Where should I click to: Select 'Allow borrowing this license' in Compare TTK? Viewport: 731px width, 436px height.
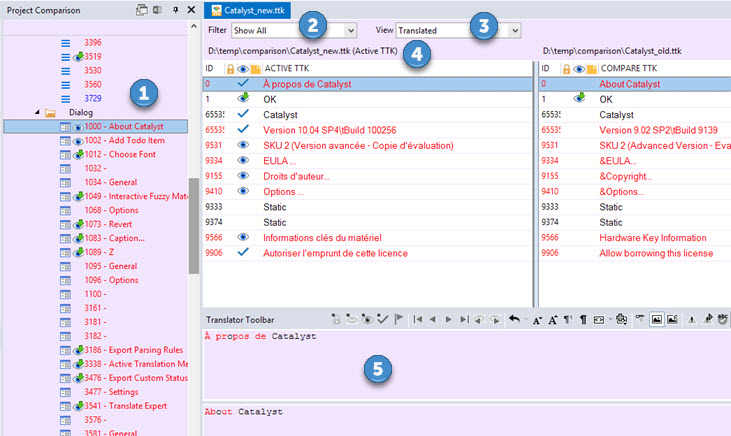point(656,253)
